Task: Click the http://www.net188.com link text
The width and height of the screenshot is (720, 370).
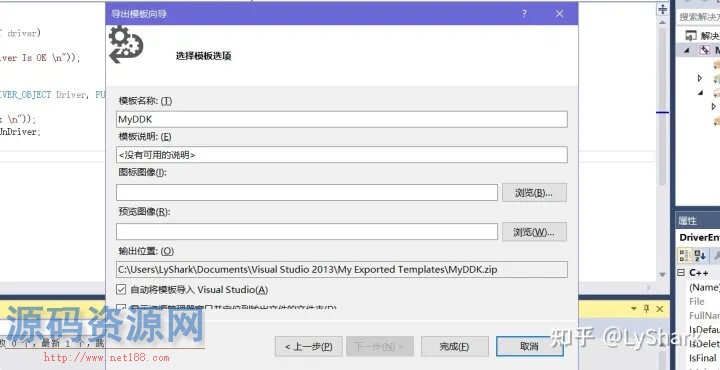Action: (107, 358)
